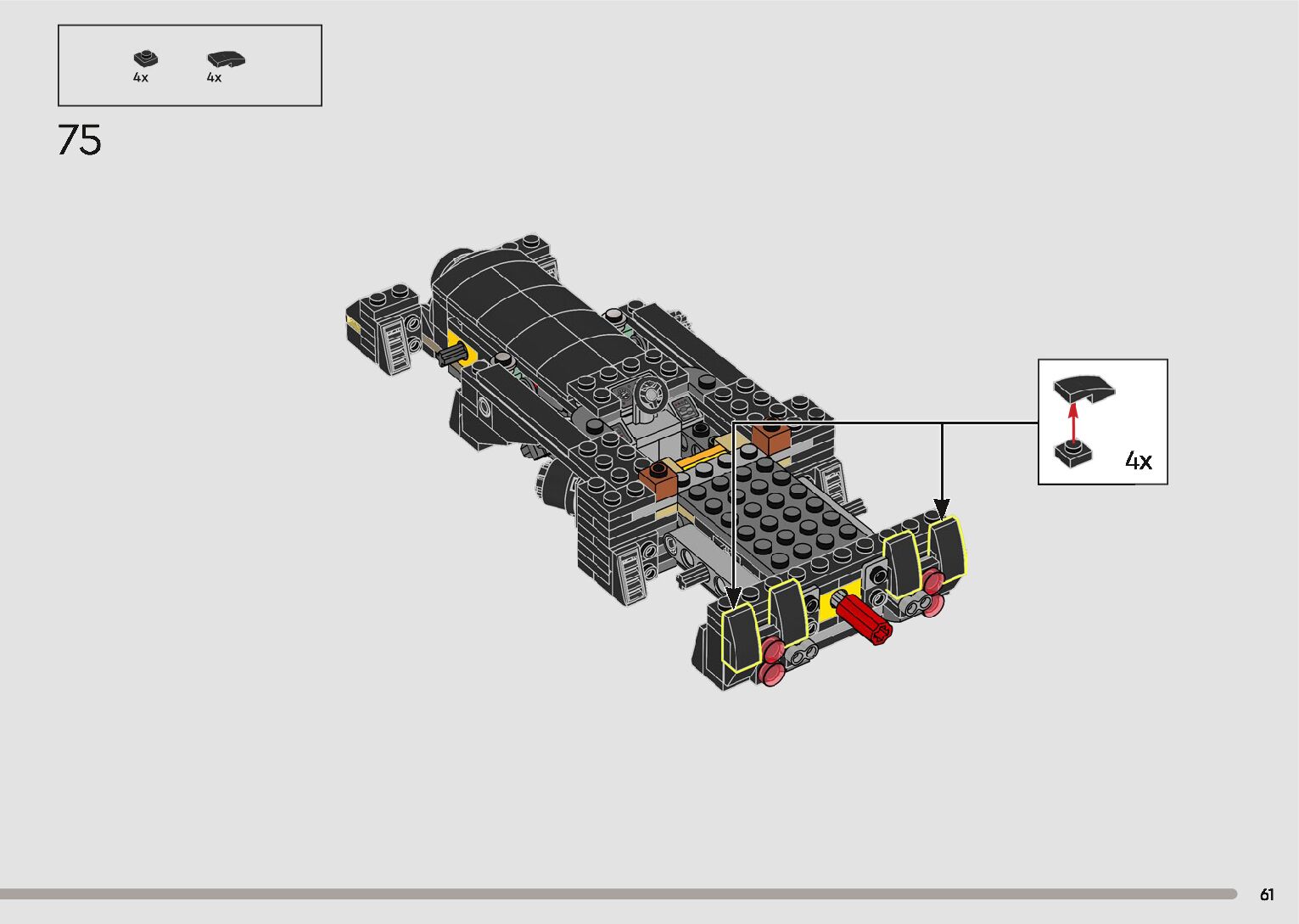Click the page number 61
1299x924 pixels.
(x=1267, y=894)
